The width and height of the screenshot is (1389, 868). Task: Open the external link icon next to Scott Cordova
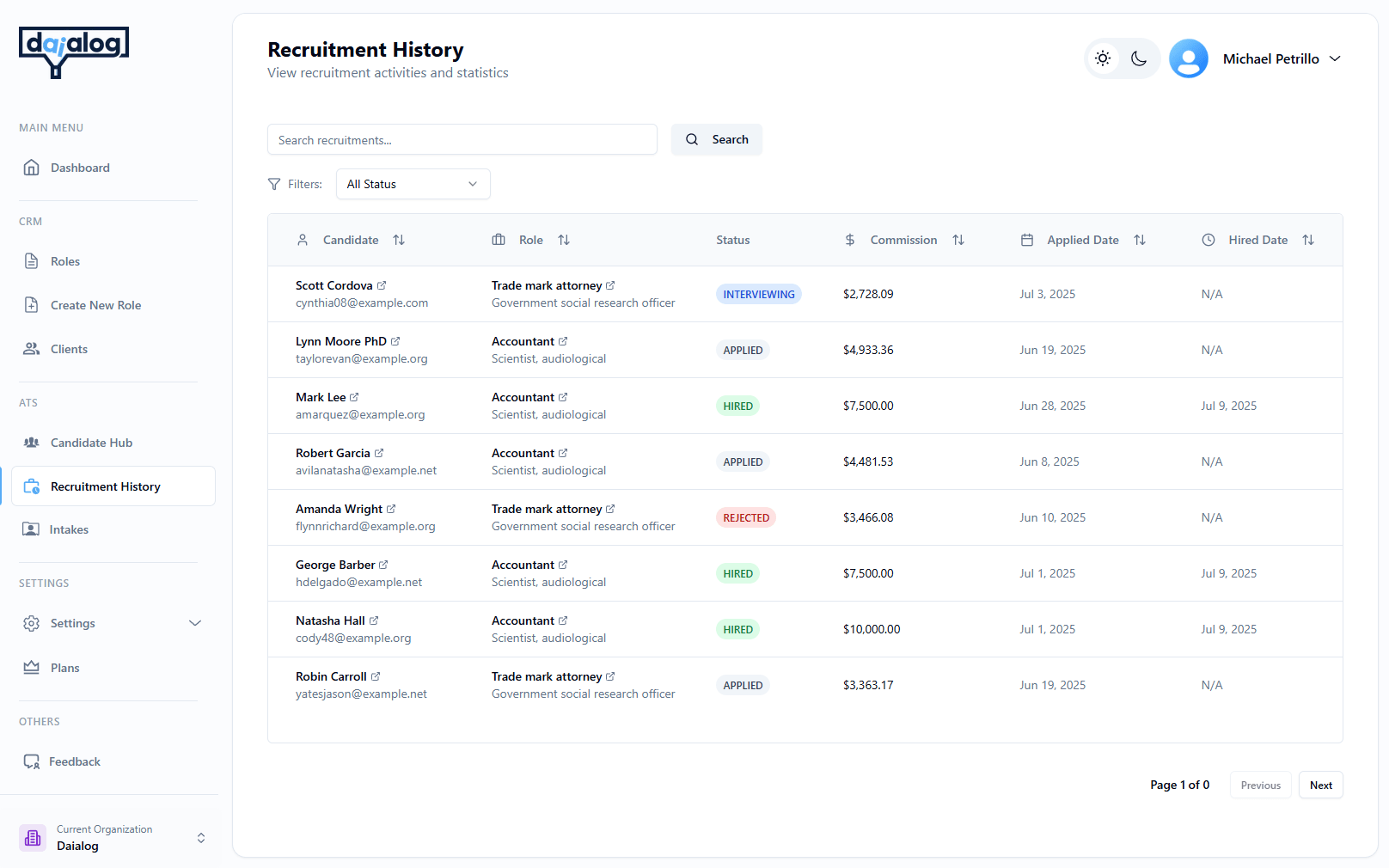(x=382, y=284)
